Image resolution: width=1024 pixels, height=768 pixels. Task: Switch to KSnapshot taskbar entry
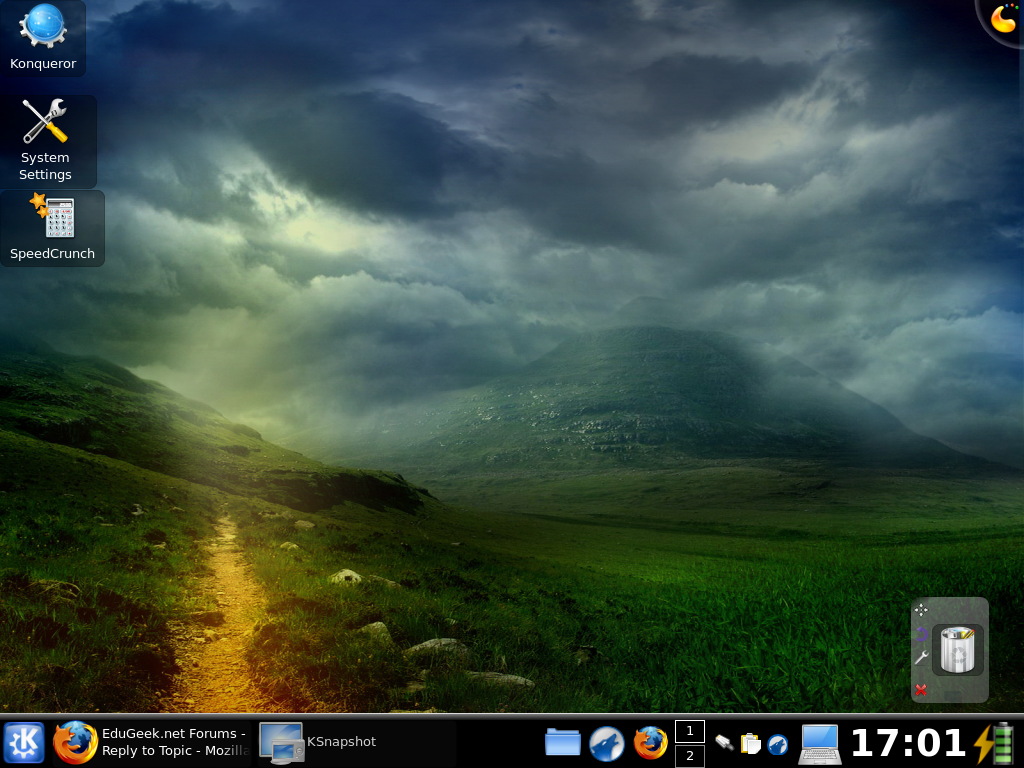point(357,743)
